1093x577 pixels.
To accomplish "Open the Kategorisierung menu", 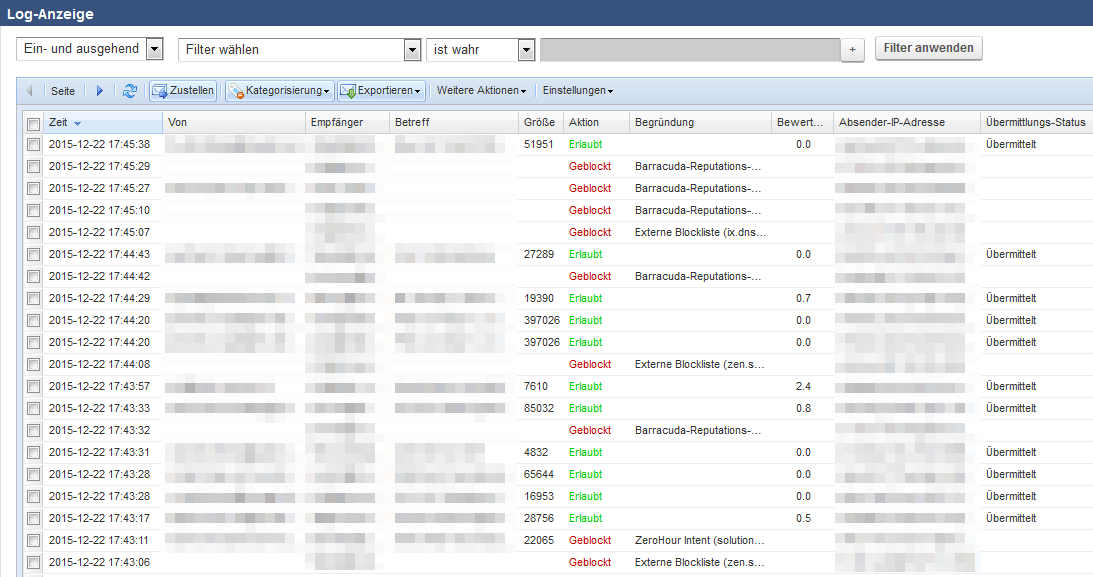I will click(x=280, y=91).
